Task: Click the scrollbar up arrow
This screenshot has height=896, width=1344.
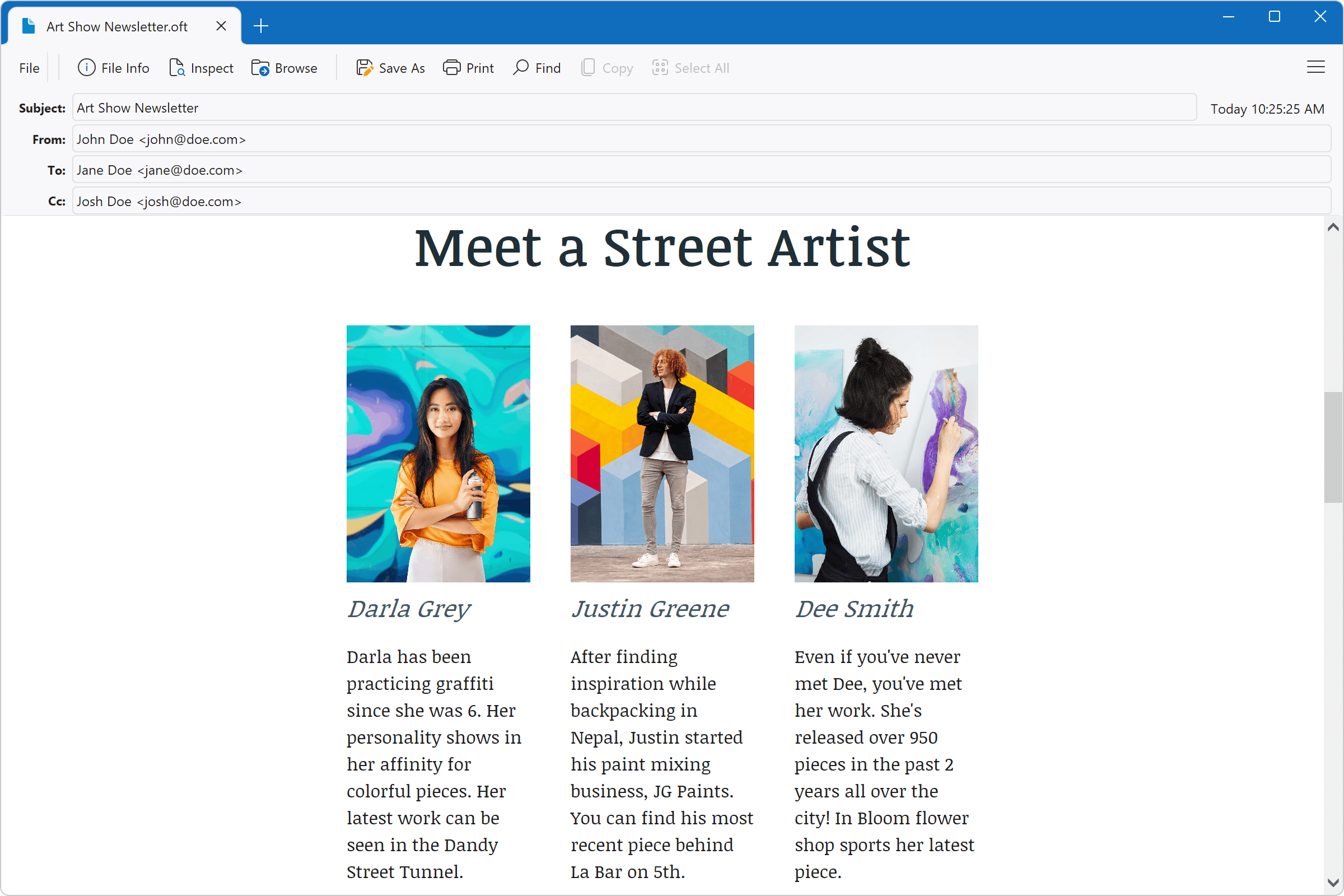Action: pyautogui.click(x=1333, y=227)
